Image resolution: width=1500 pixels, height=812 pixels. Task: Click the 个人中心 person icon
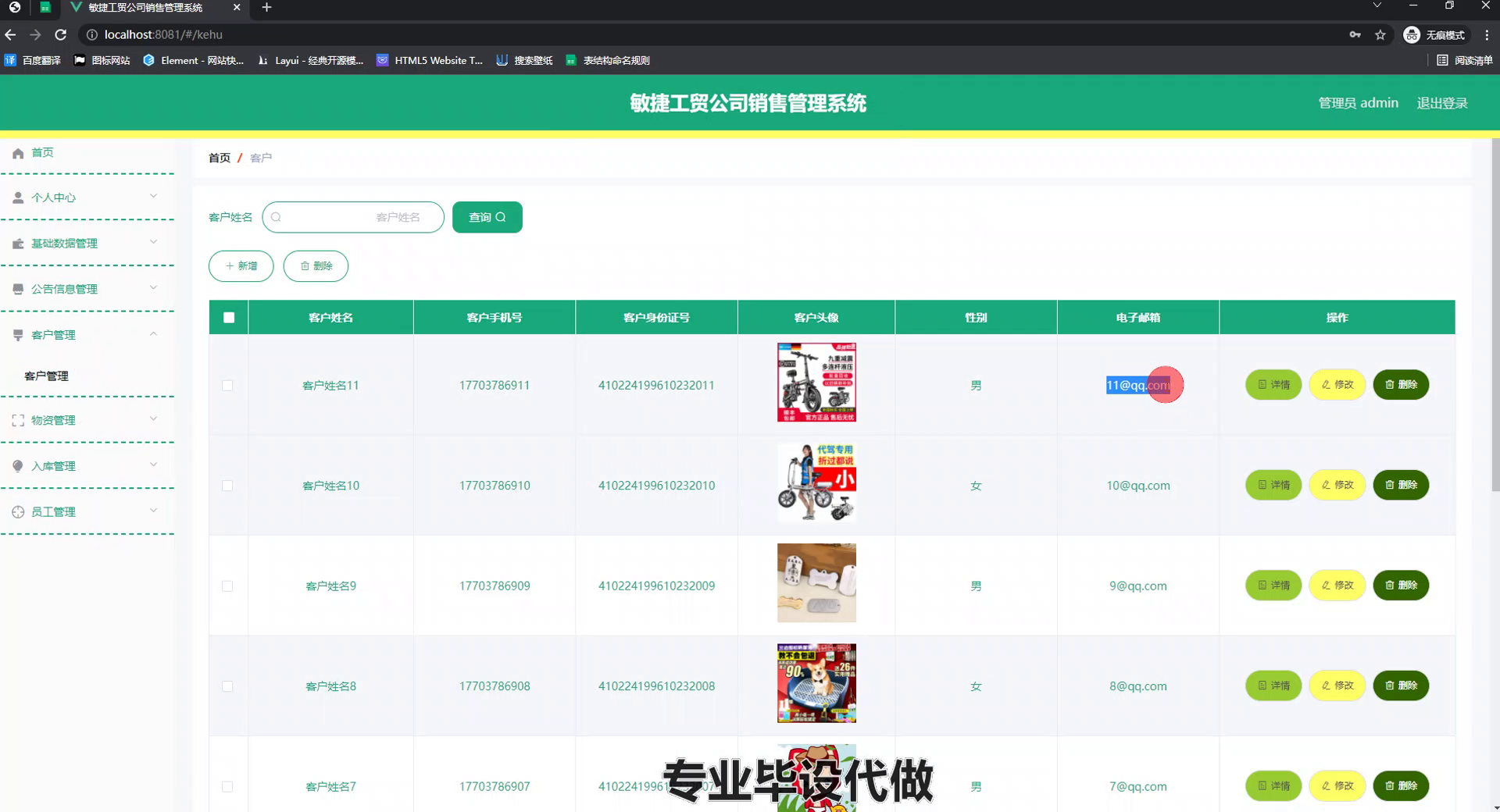[x=18, y=198]
